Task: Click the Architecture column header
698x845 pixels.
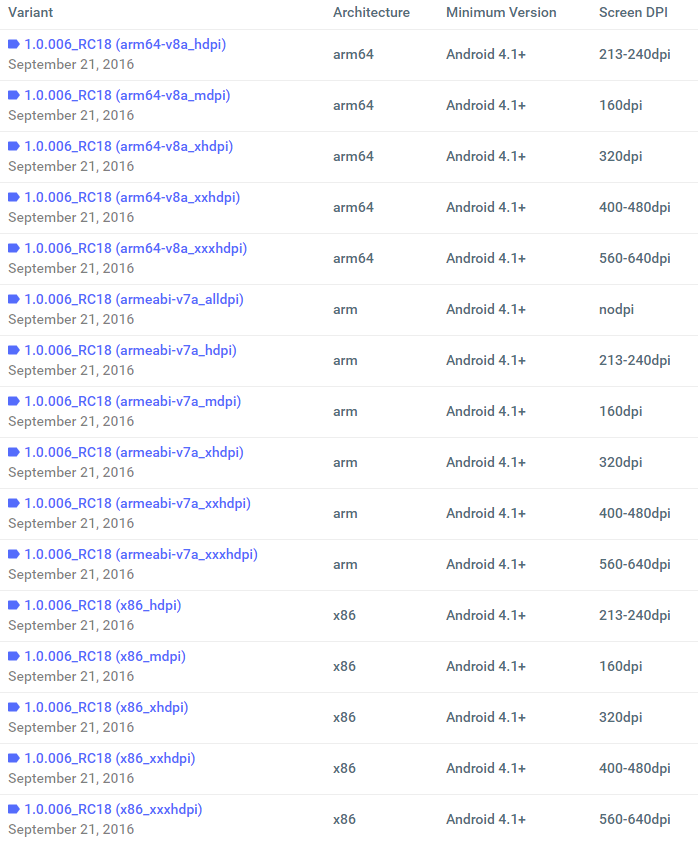Action: tap(371, 13)
